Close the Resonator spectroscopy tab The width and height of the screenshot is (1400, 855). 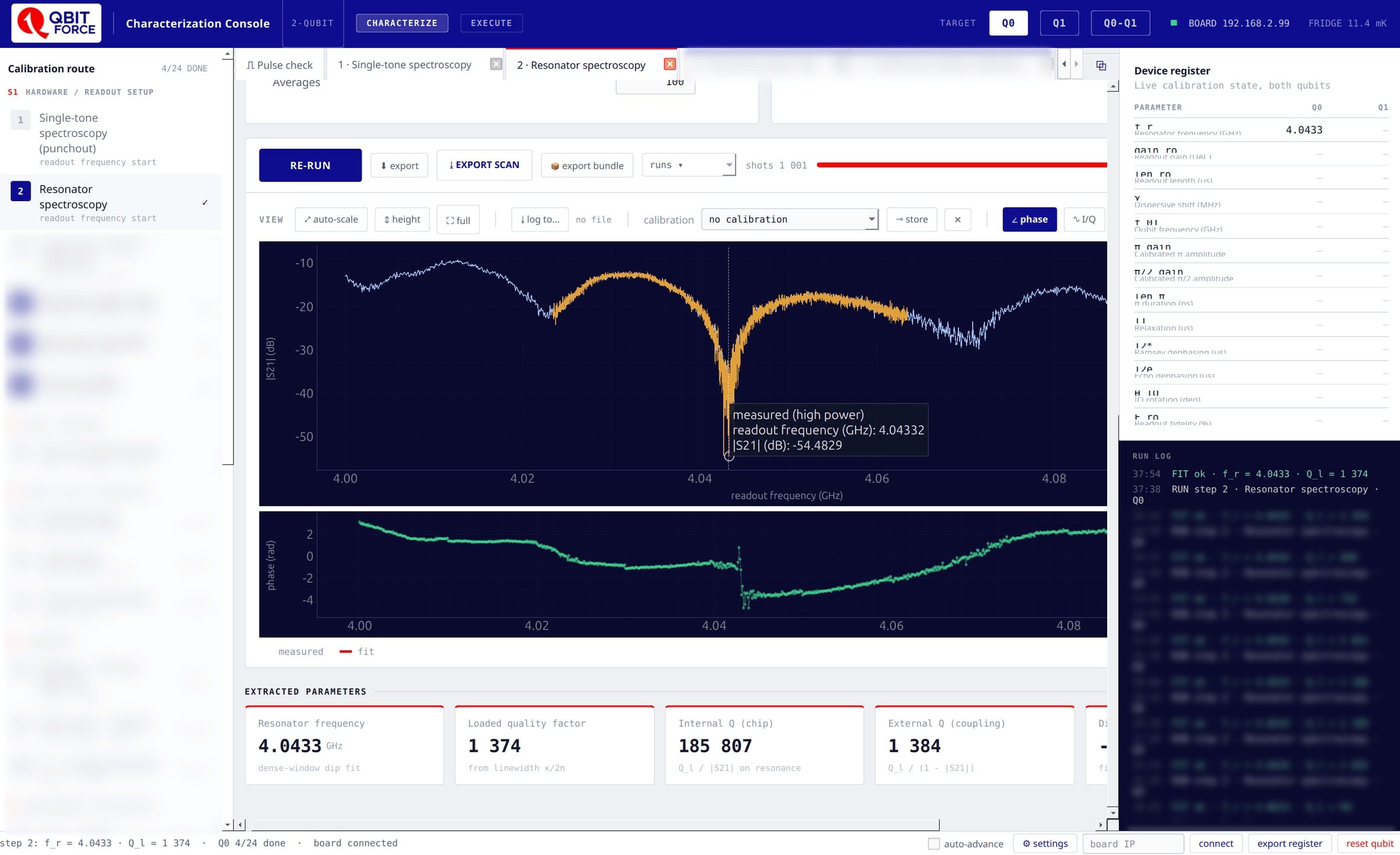(670, 64)
